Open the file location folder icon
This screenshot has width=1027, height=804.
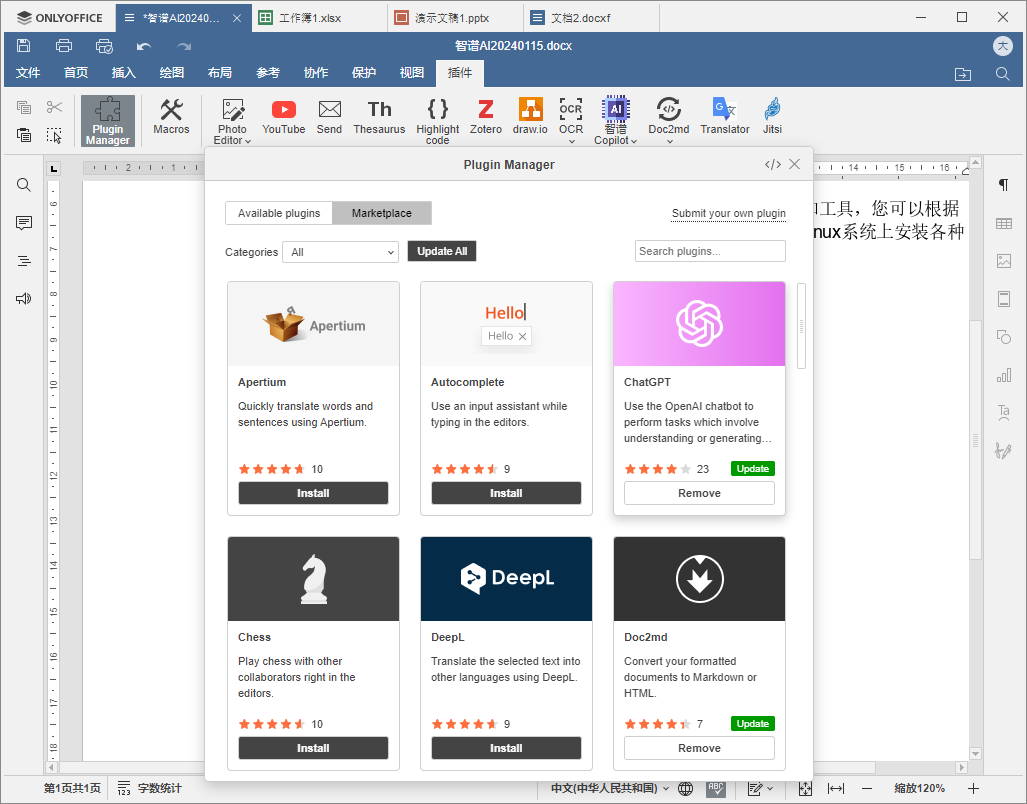pyautogui.click(x=963, y=74)
